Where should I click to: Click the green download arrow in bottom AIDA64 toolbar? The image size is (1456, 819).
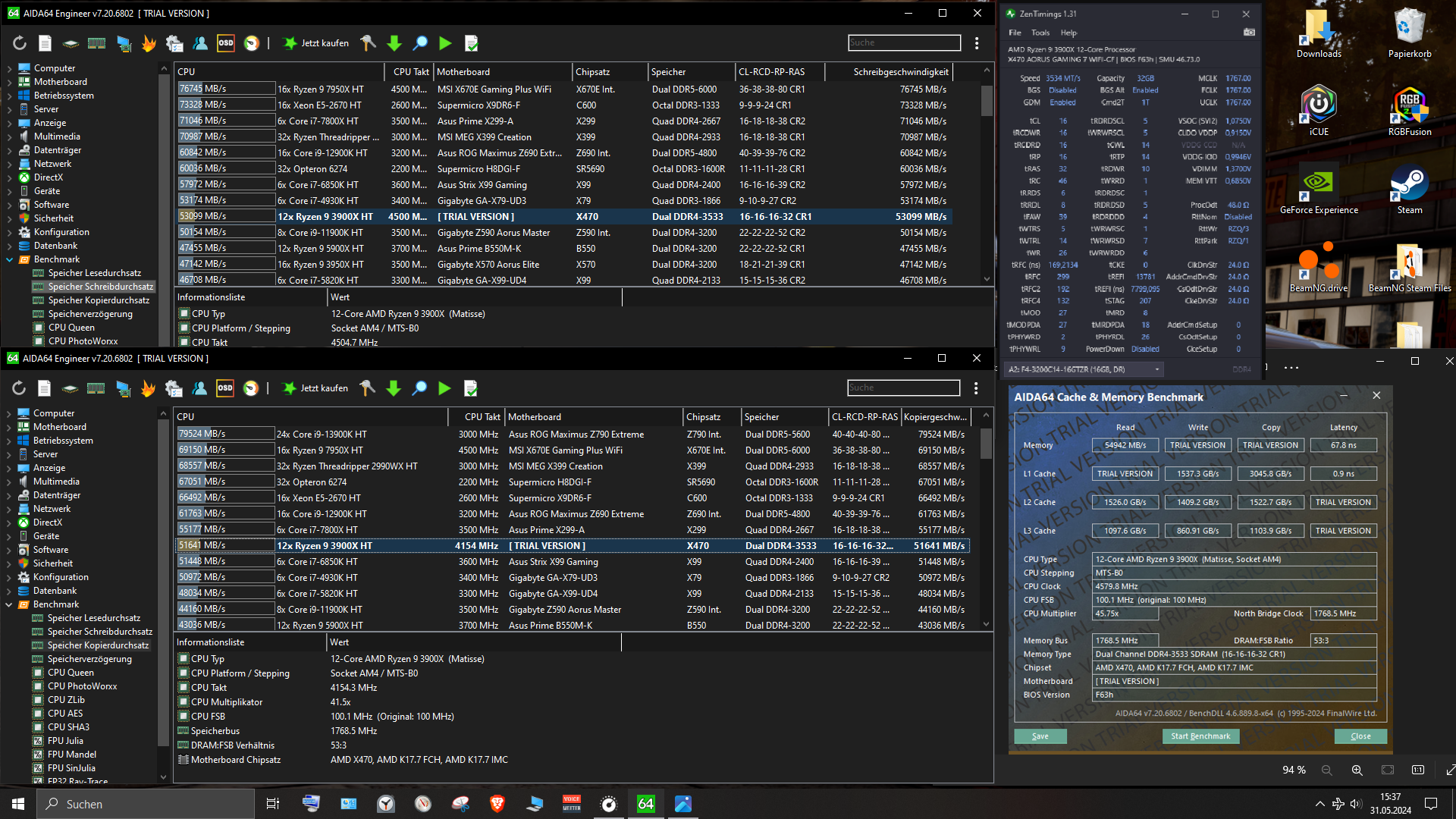(394, 388)
